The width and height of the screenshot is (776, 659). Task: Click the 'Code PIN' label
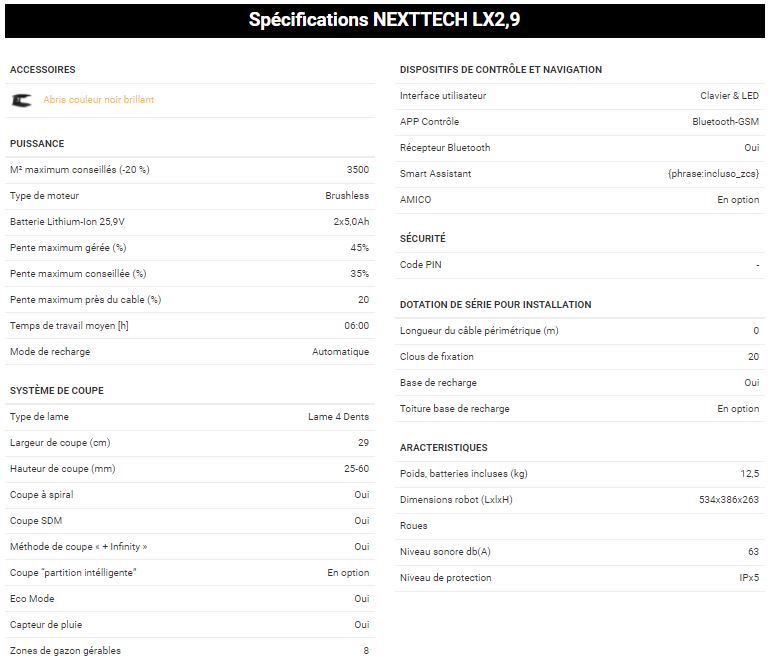[421, 265]
